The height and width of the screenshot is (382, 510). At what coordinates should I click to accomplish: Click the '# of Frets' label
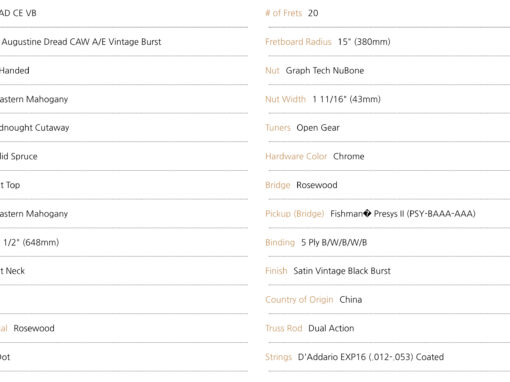(x=283, y=13)
